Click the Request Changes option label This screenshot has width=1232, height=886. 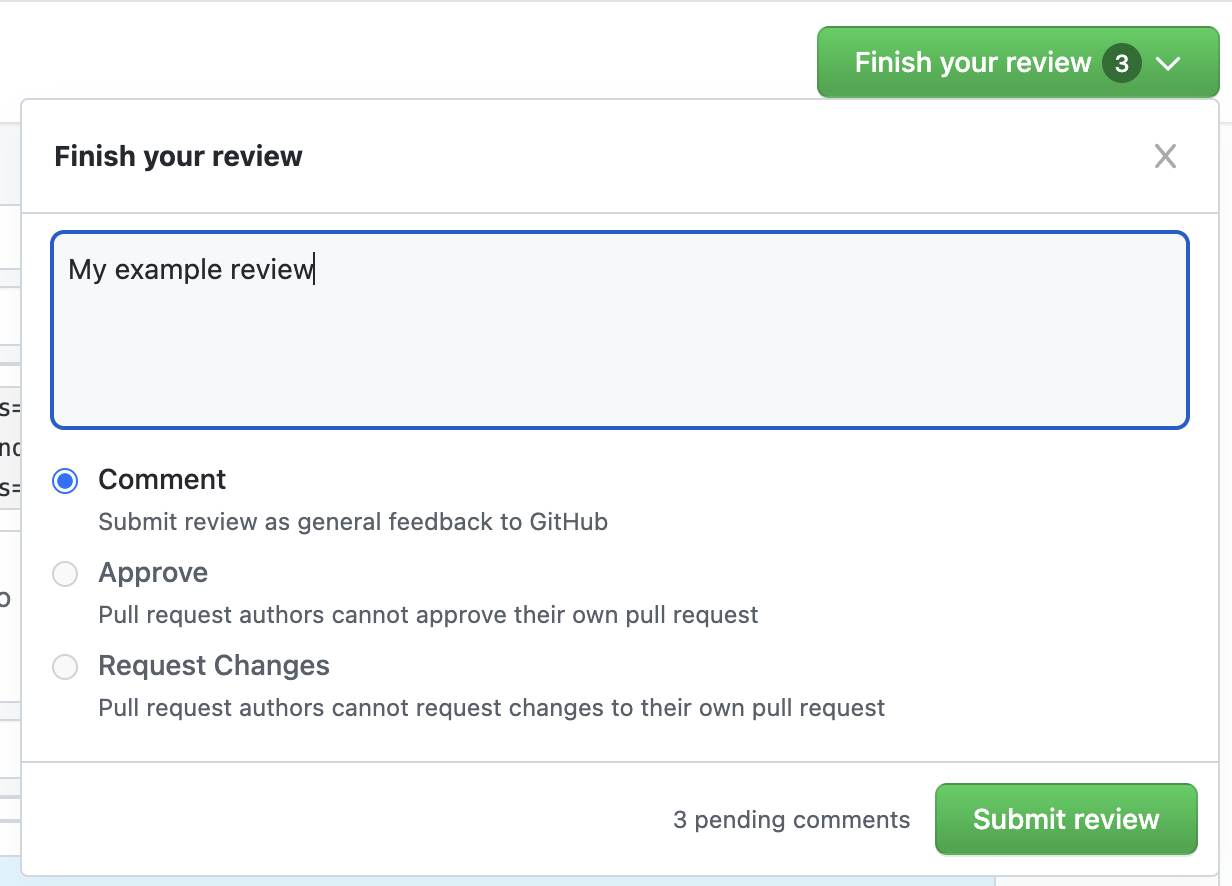pos(214,666)
